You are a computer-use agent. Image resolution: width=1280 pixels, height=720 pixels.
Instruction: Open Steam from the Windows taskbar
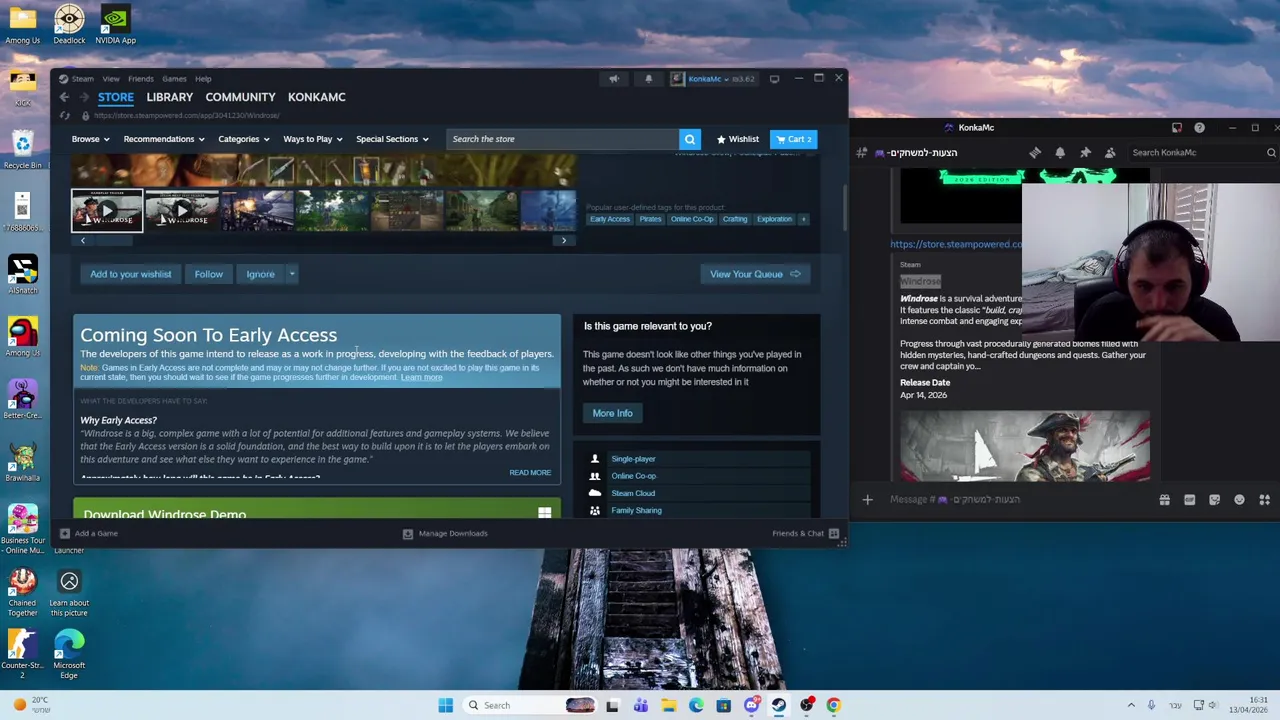coord(778,705)
